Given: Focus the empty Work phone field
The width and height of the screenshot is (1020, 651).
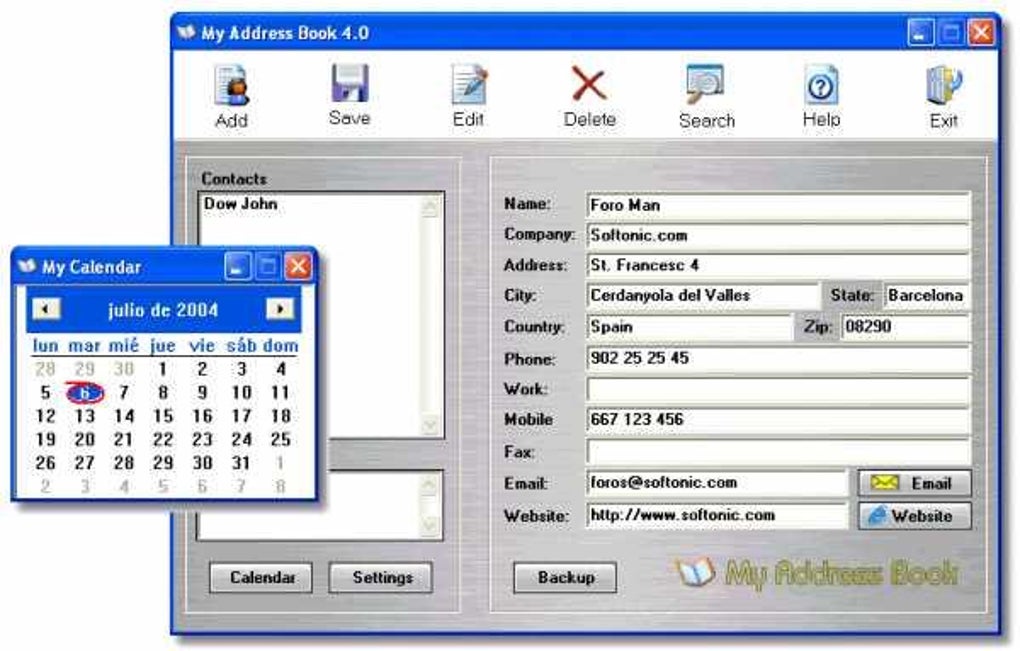Looking at the screenshot, I should tap(778, 389).
